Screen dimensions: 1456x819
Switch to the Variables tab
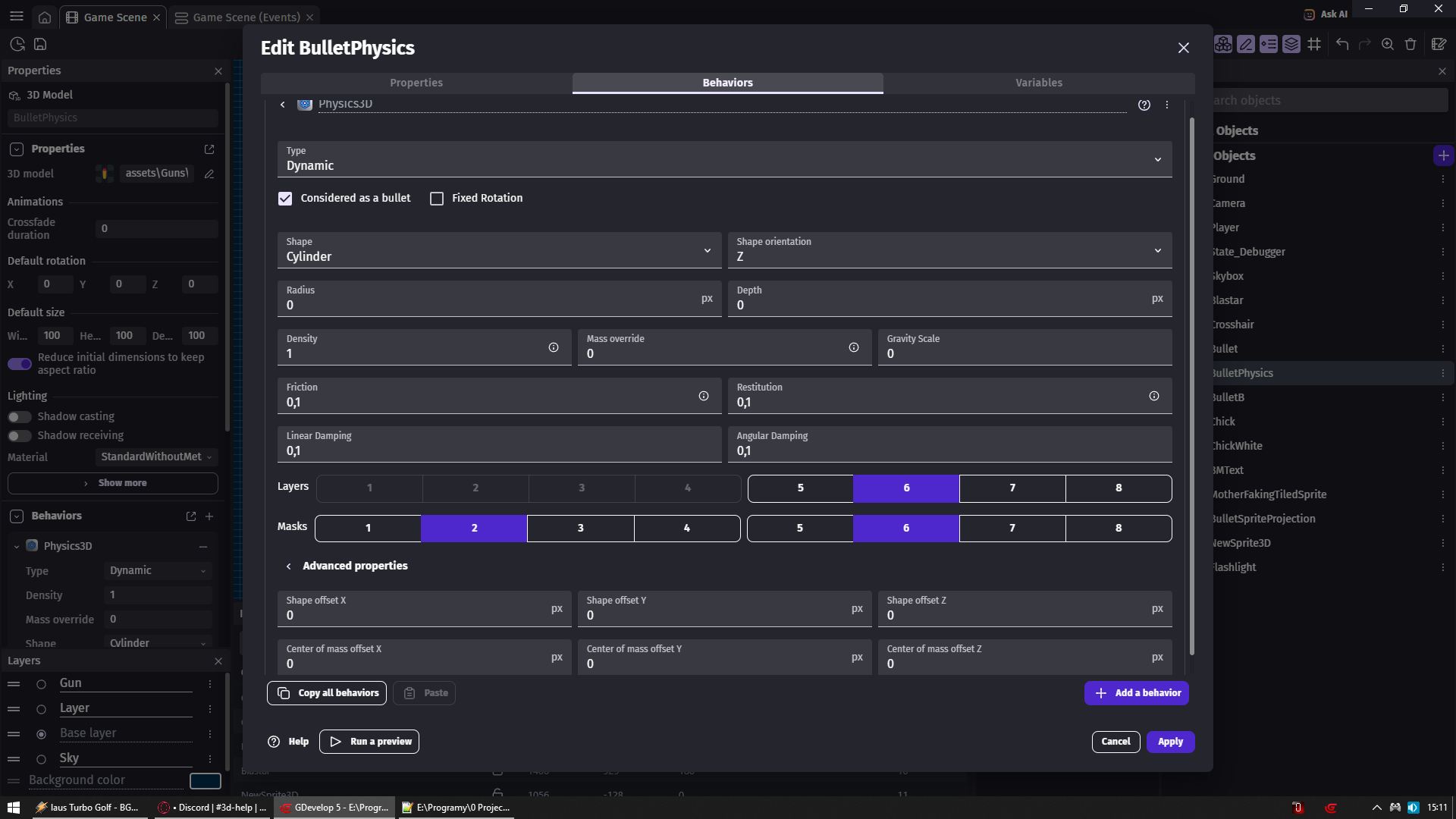coord(1038,83)
